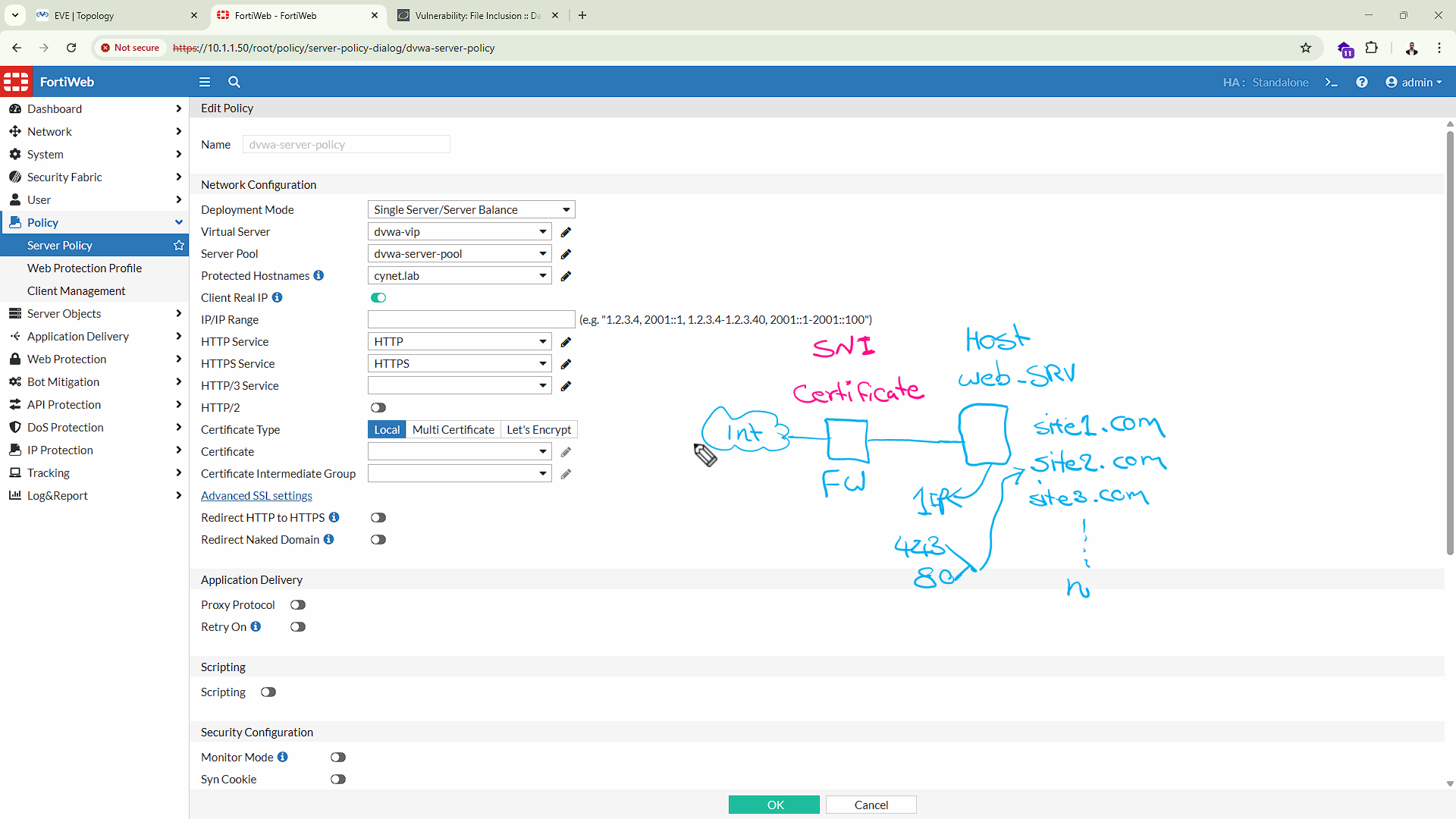Screen dimensions: 1456x819
Task: Edit the dvwa-vip virtual server pencil icon
Action: tap(566, 232)
